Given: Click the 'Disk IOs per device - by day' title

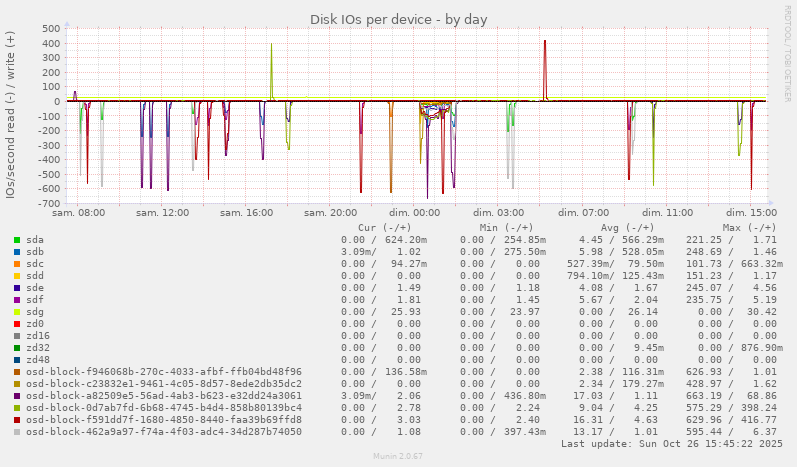Looking at the screenshot, I should (398, 19).
